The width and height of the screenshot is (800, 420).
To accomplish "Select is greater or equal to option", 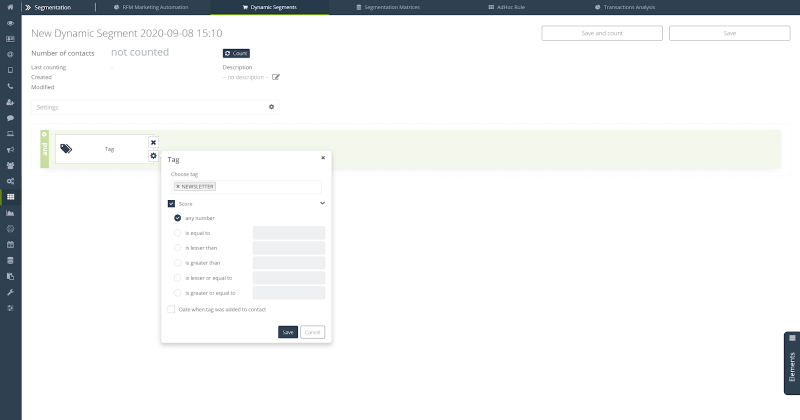I will click(178, 293).
